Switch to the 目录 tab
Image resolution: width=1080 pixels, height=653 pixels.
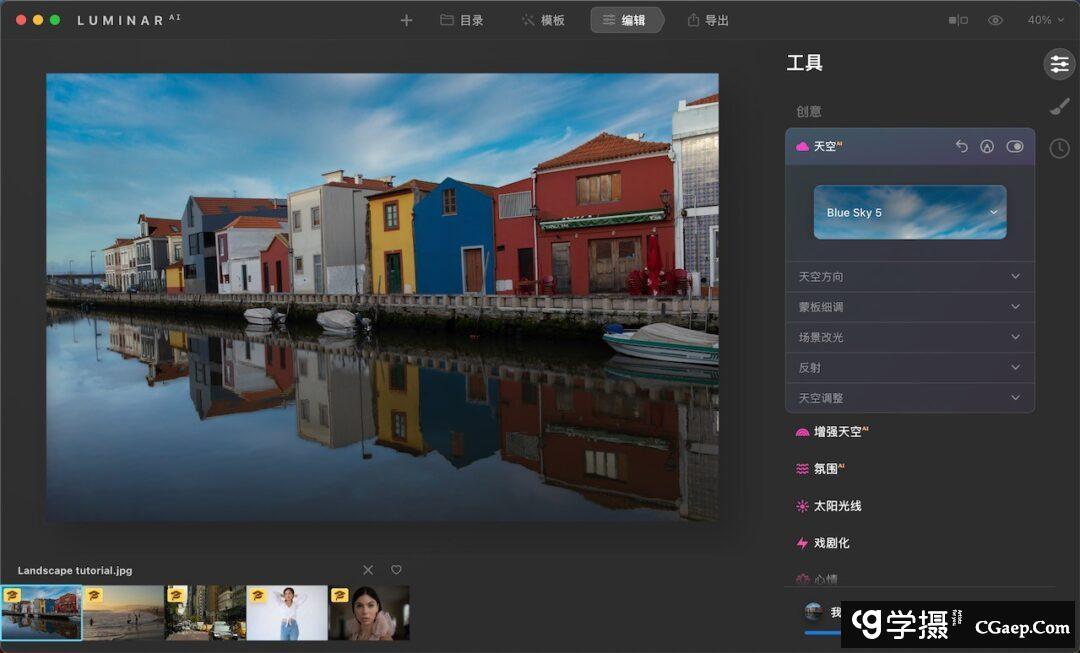tap(462, 20)
